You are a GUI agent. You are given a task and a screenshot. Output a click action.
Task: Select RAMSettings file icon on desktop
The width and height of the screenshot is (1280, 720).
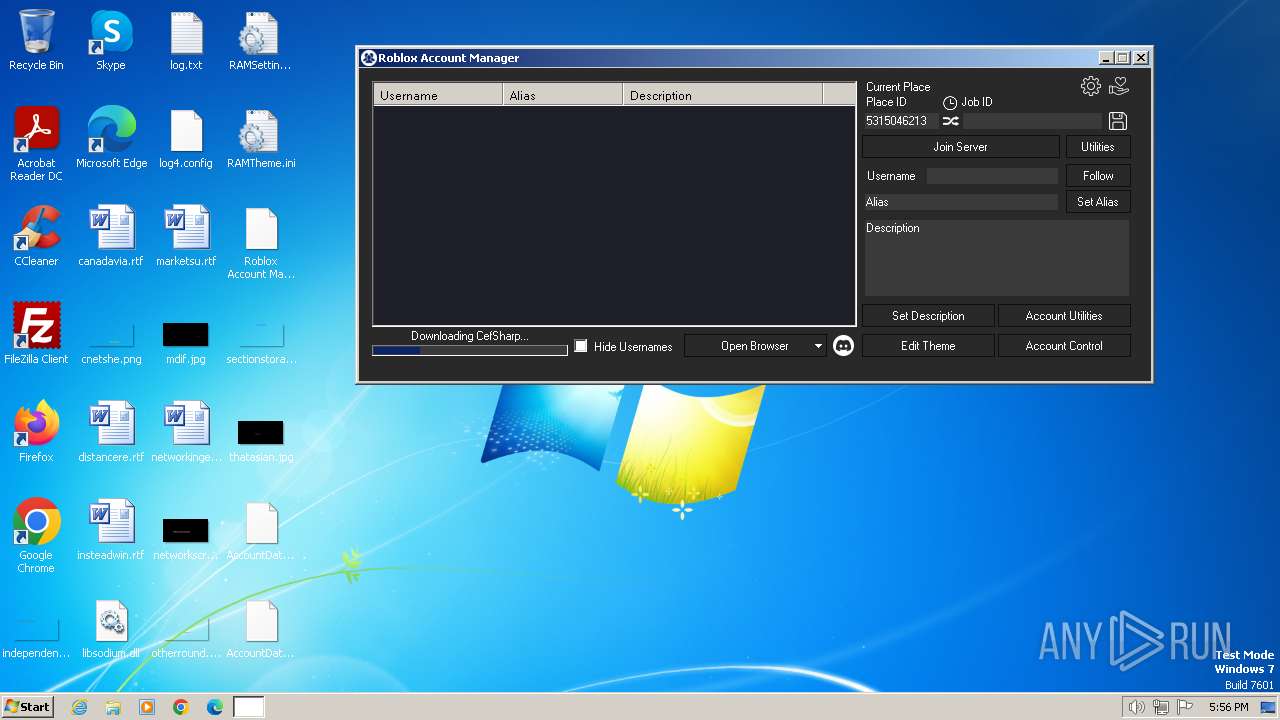pyautogui.click(x=260, y=41)
